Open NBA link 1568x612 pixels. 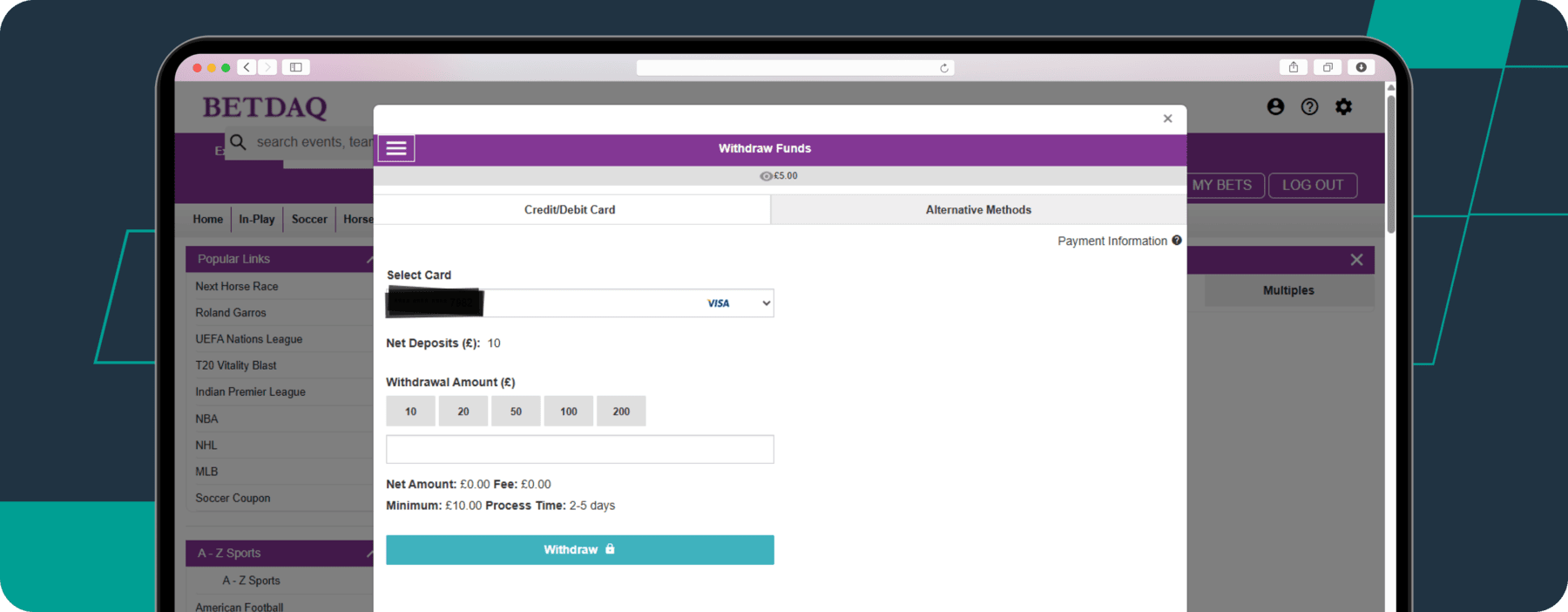coord(206,418)
